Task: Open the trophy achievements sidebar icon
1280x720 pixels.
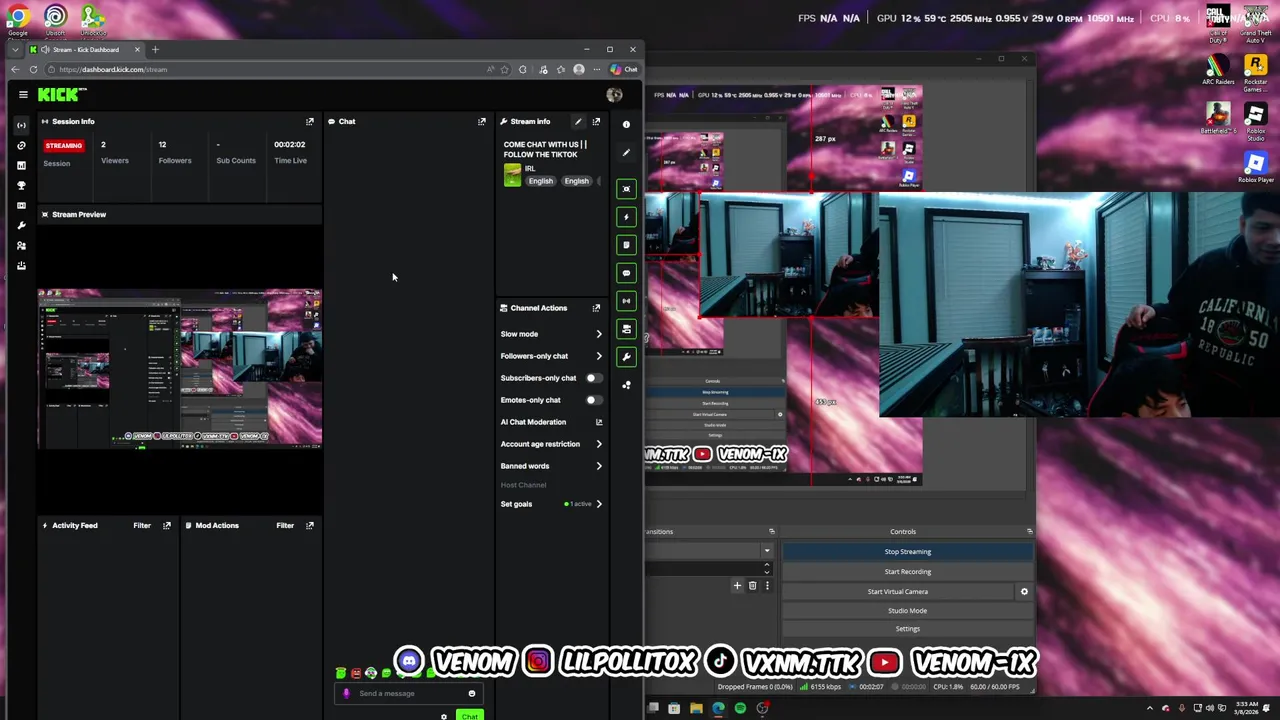Action: (21, 185)
